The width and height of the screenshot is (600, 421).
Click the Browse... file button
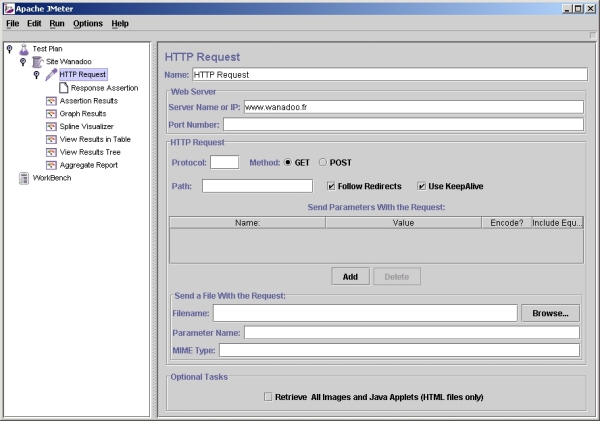tap(550, 313)
